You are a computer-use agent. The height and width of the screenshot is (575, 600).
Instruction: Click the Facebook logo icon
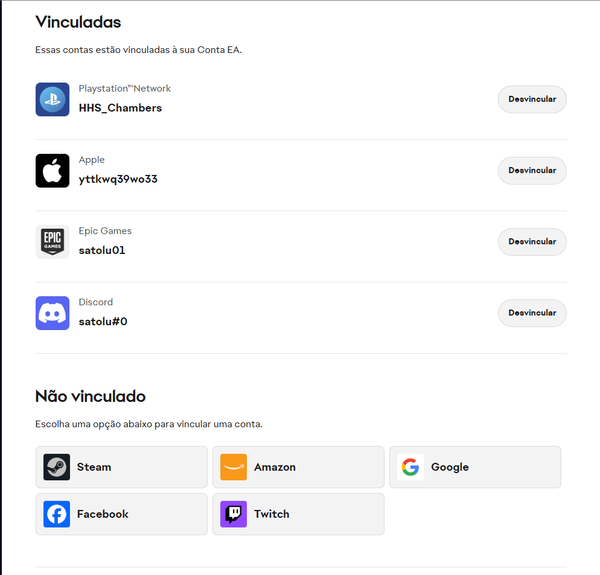point(57,514)
